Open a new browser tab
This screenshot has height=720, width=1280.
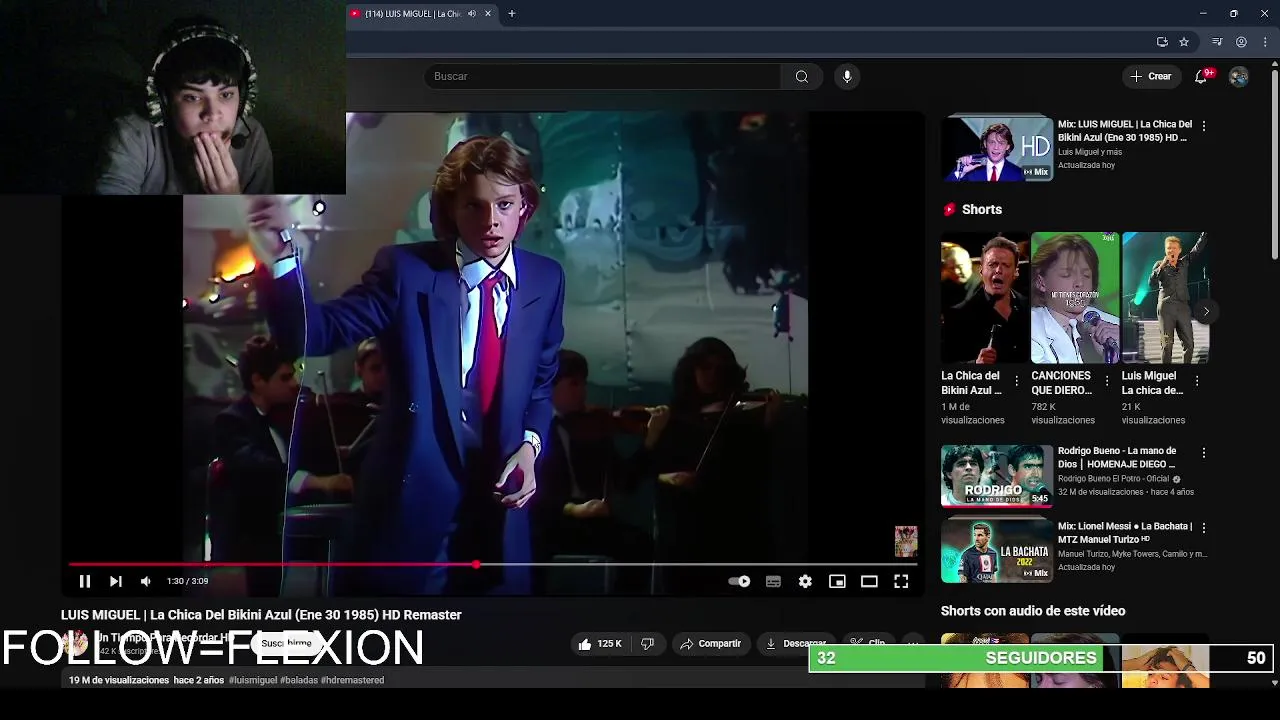click(x=512, y=14)
